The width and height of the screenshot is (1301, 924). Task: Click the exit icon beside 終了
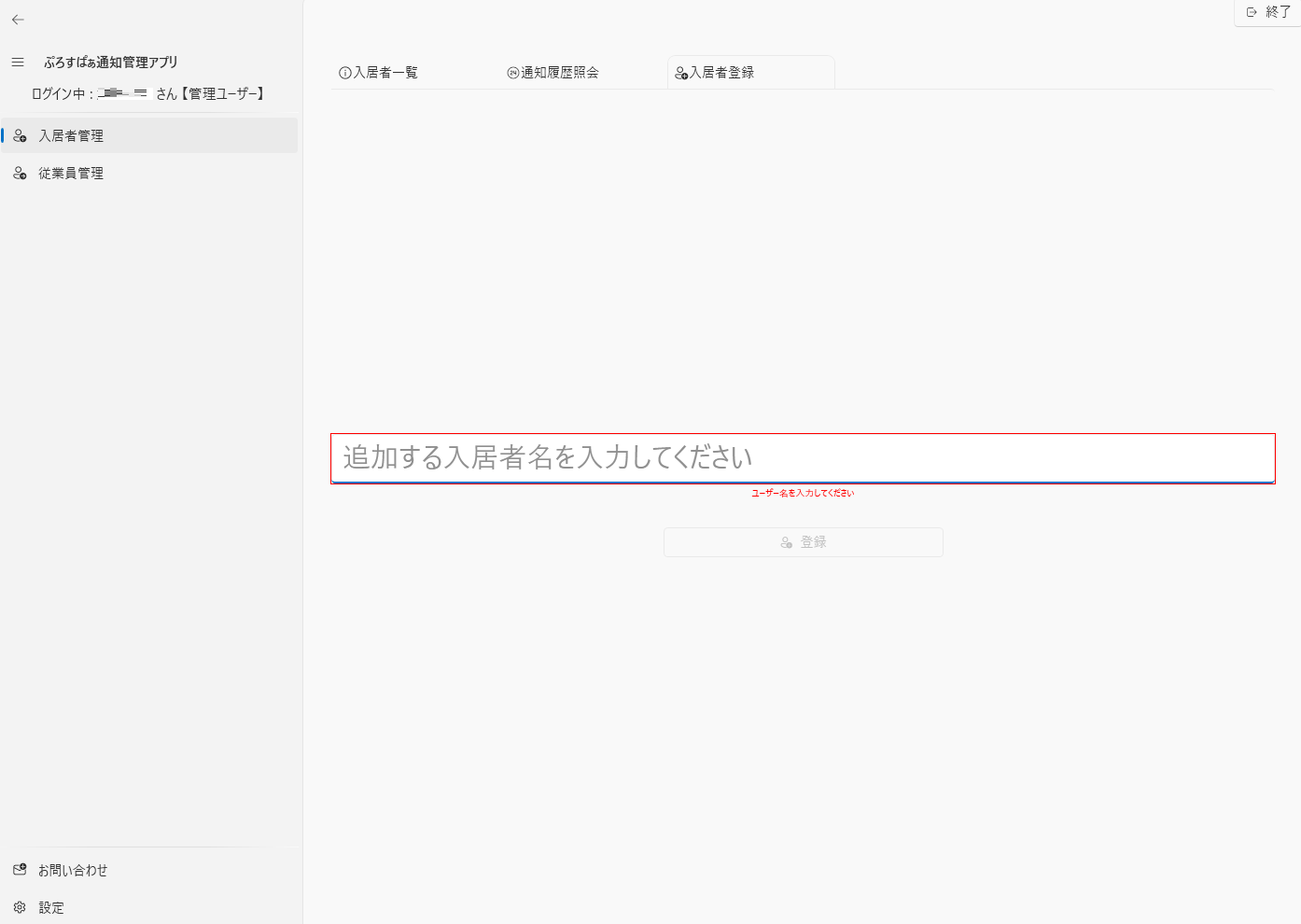(1252, 12)
